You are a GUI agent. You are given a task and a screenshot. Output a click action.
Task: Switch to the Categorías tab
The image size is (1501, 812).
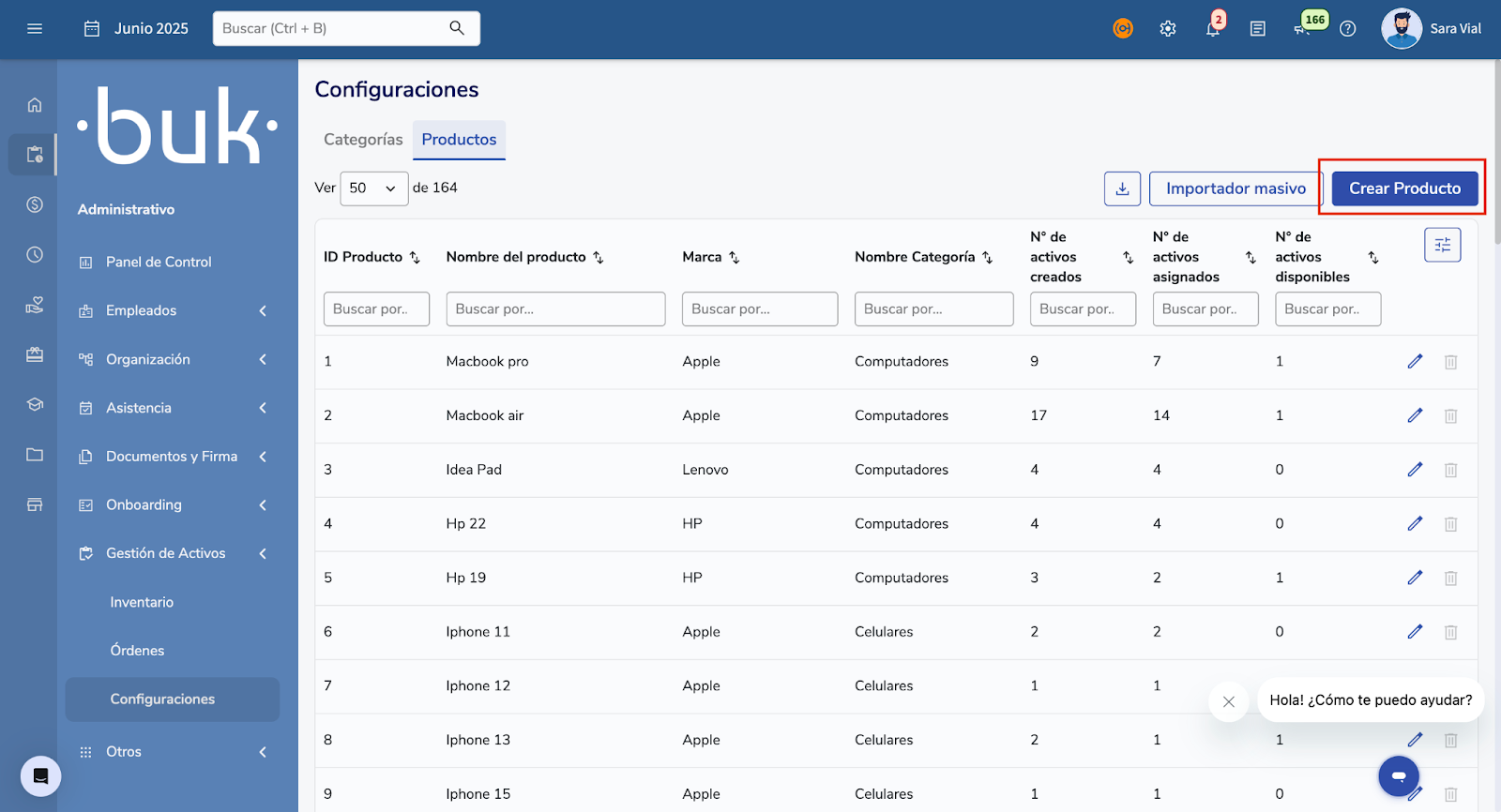tap(363, 140)
